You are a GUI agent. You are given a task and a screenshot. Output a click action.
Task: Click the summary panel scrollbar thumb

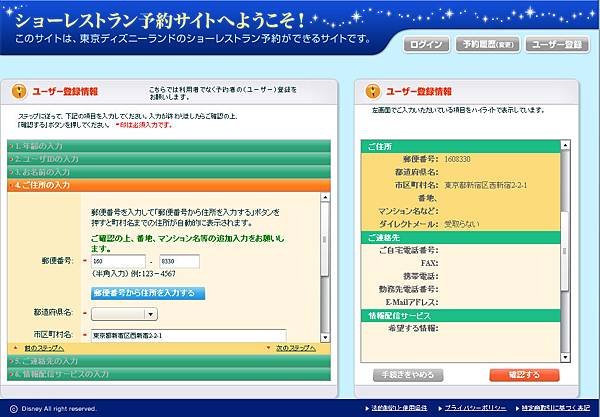pyautogui.click(x=565, y=251)
